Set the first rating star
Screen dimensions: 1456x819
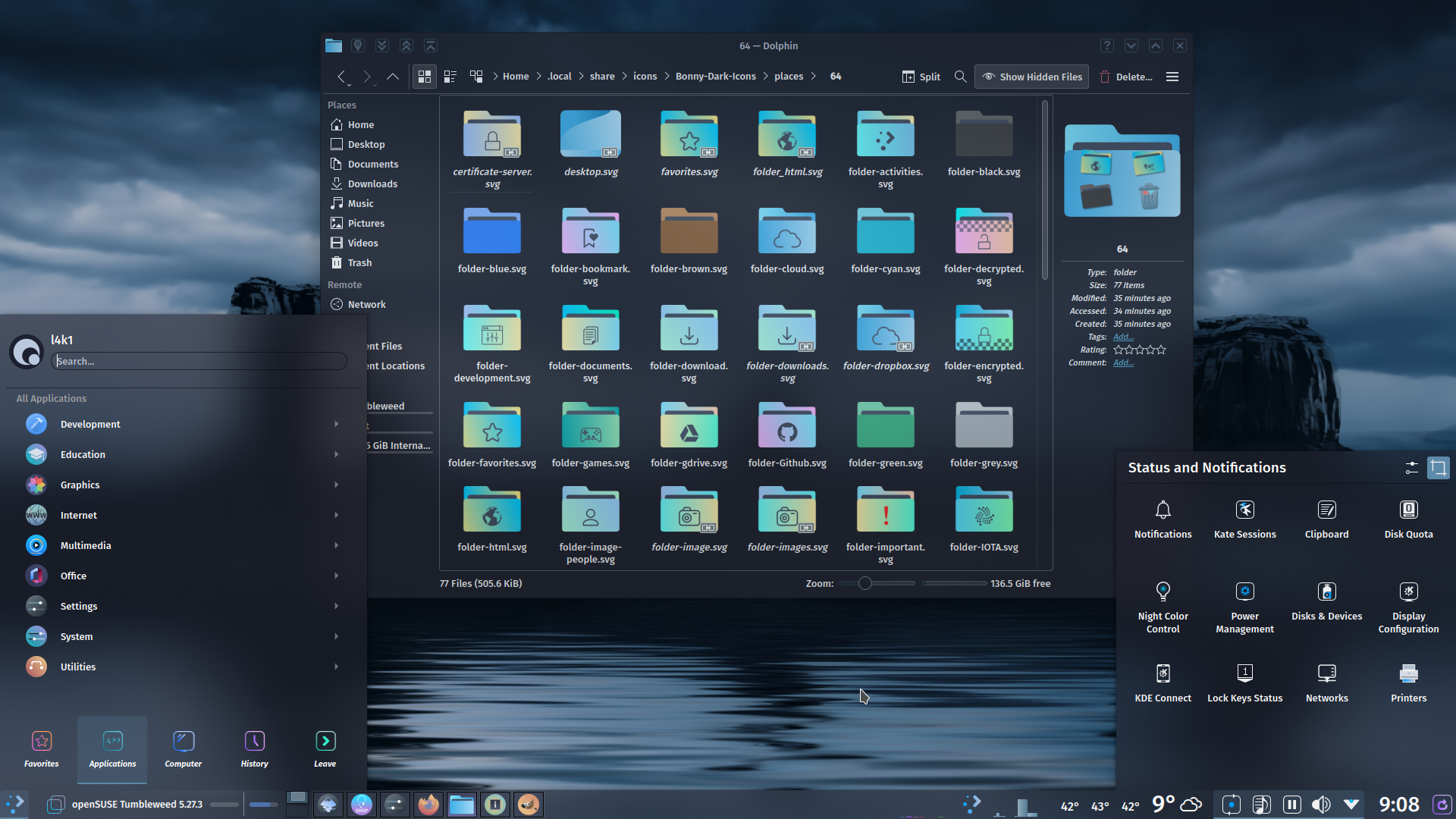click(x=1119, y=350)
